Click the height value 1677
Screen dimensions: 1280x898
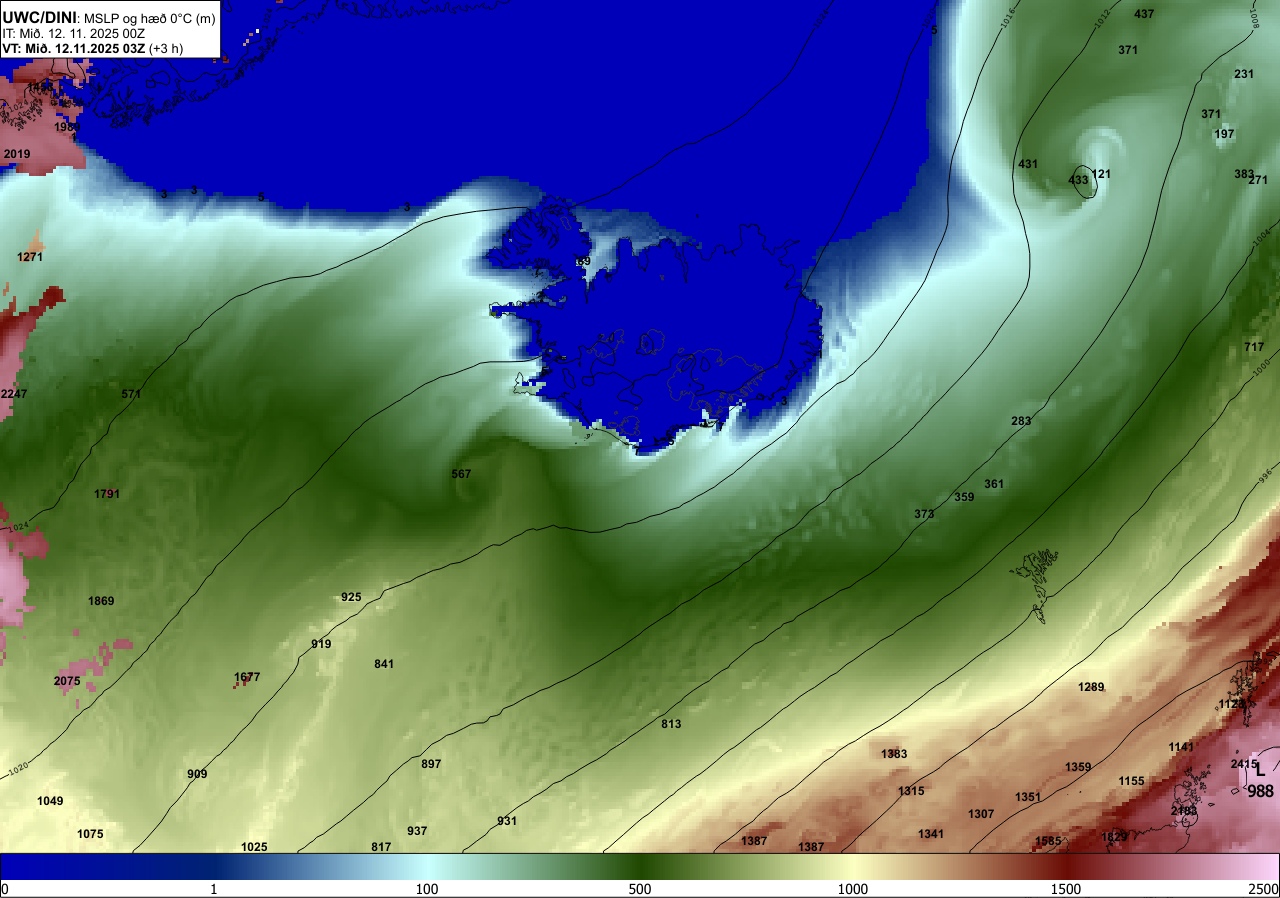[247, 677]
